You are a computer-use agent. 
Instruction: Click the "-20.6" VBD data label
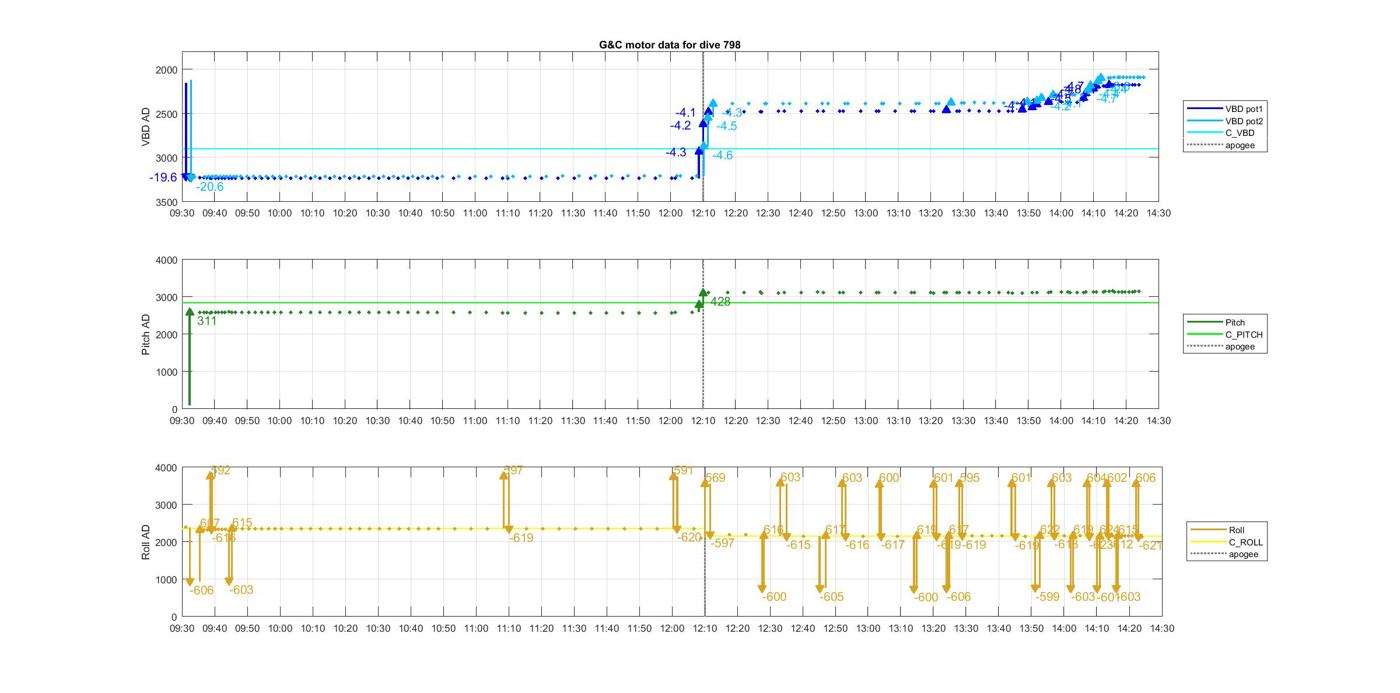coord(210,187)
